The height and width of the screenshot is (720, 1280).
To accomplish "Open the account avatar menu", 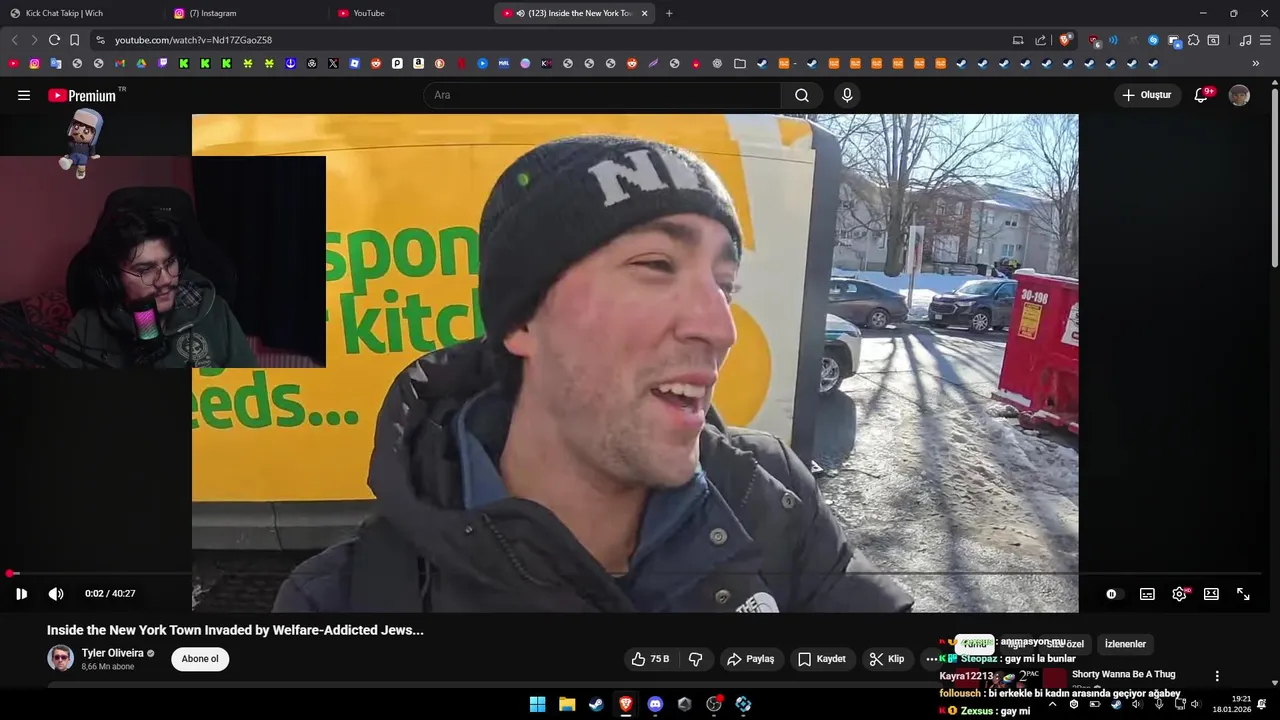I will click(1239, 95).
